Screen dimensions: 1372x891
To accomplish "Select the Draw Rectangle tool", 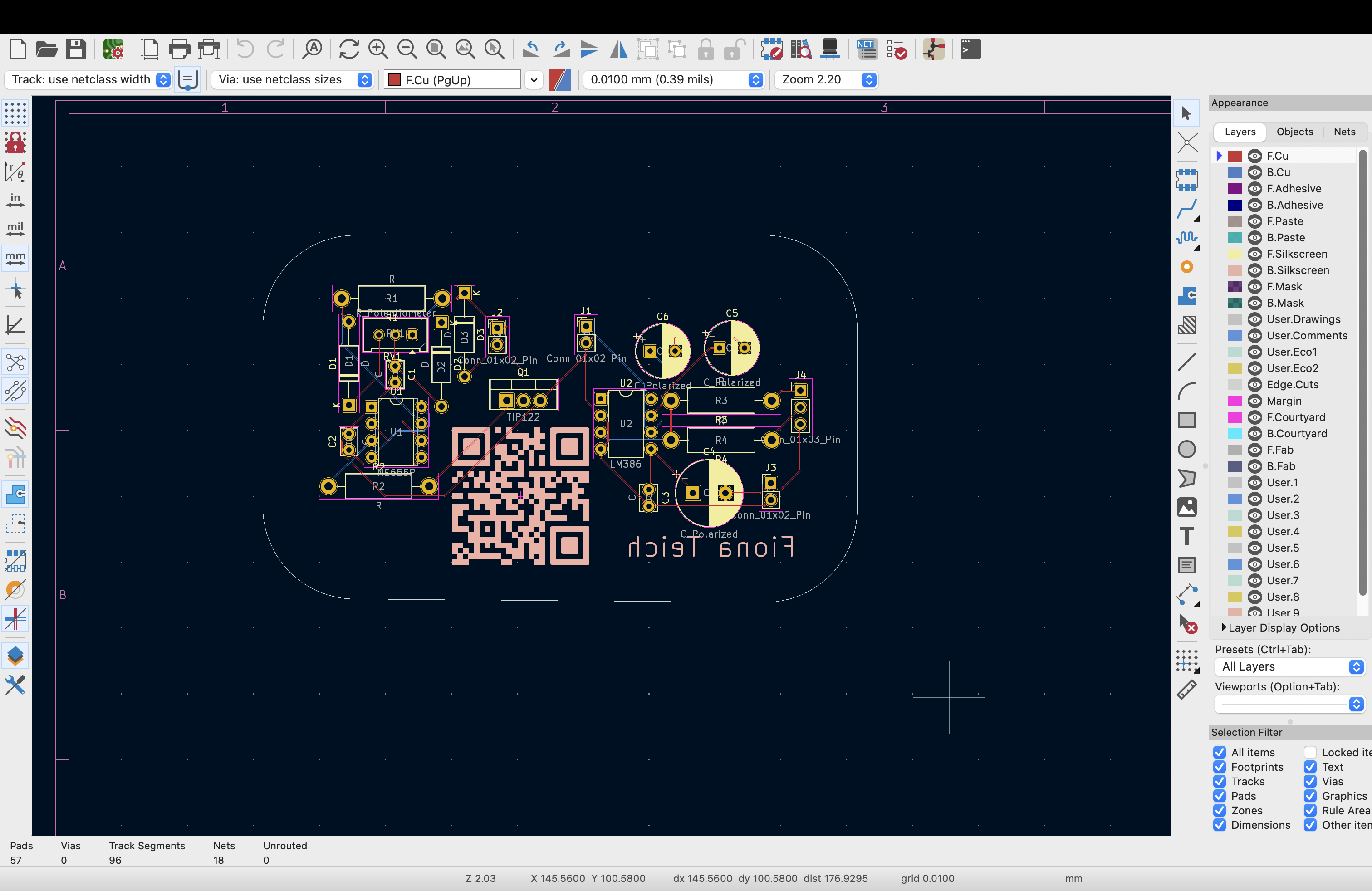I will pos(1186,420).
